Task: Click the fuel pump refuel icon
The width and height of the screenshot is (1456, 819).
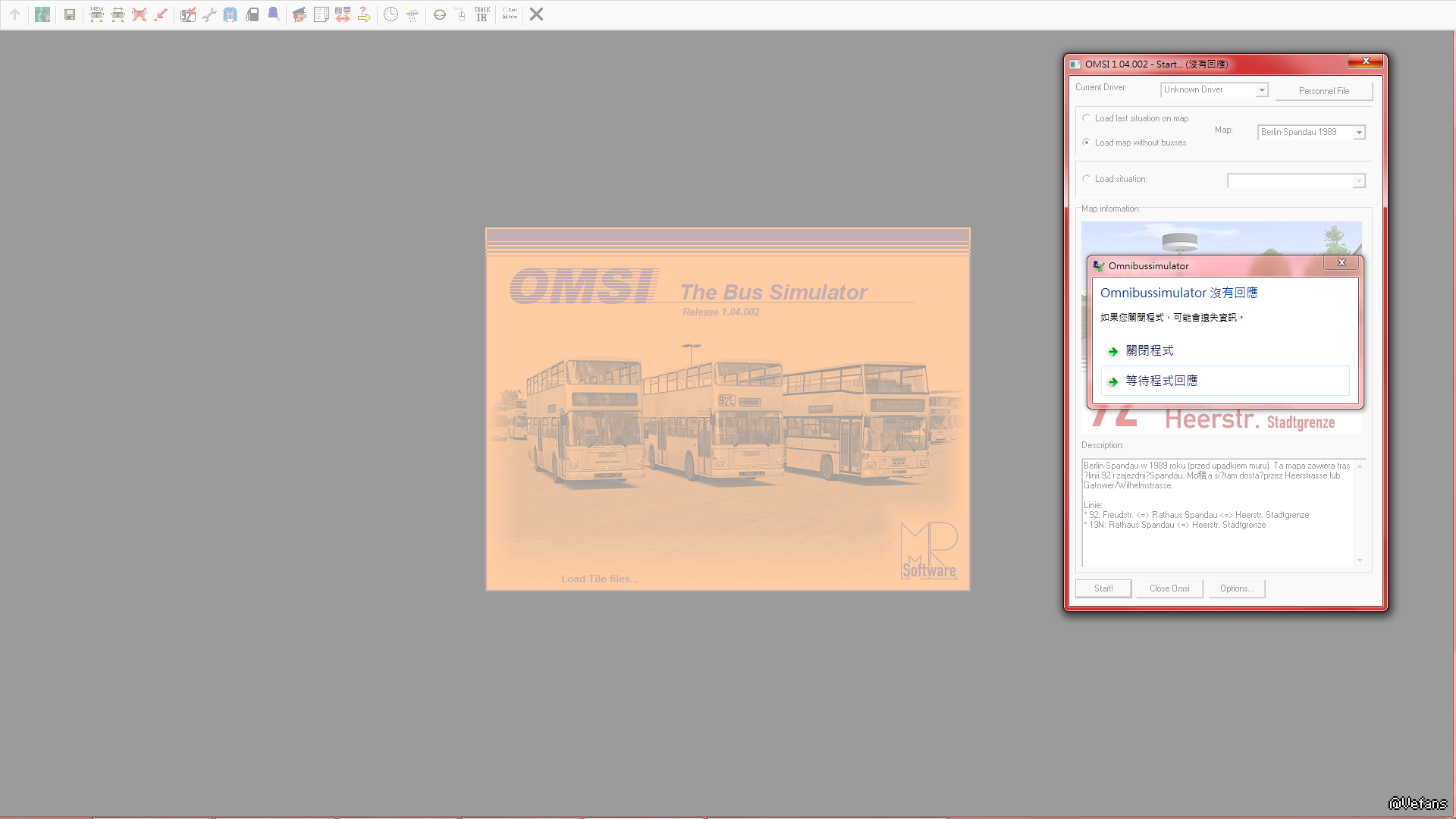Action: coord(253,14)
